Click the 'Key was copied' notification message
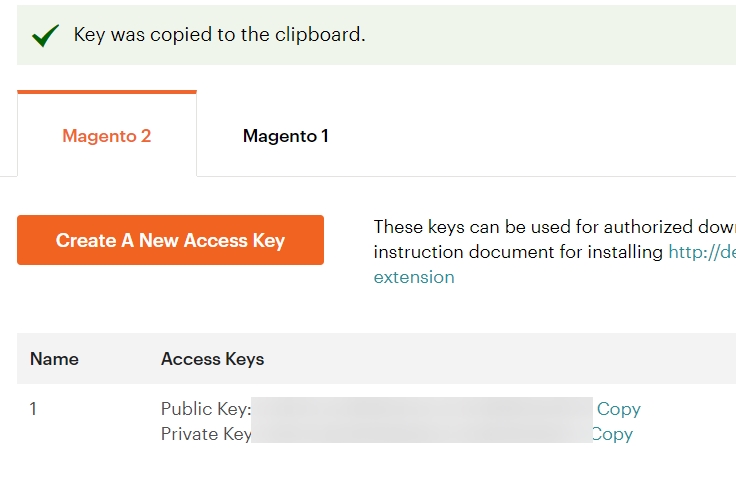This screenshot has height=491, width=736. click(x=219, y=35)
